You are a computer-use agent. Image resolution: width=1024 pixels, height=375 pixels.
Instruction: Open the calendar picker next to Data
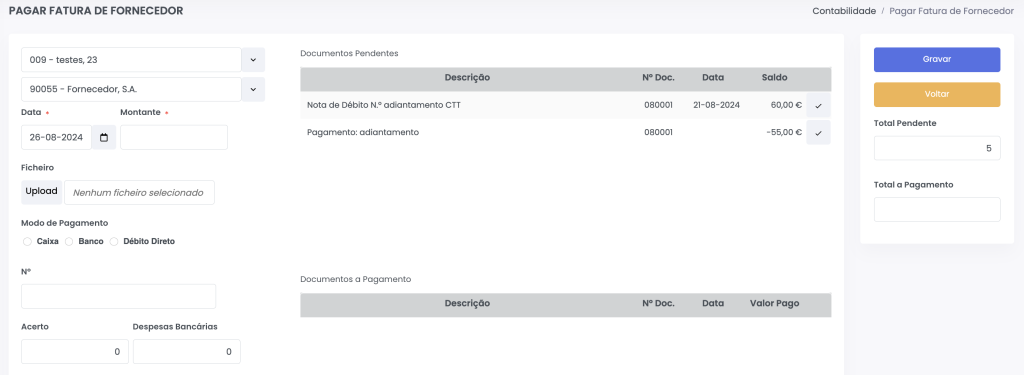point(104,137)
